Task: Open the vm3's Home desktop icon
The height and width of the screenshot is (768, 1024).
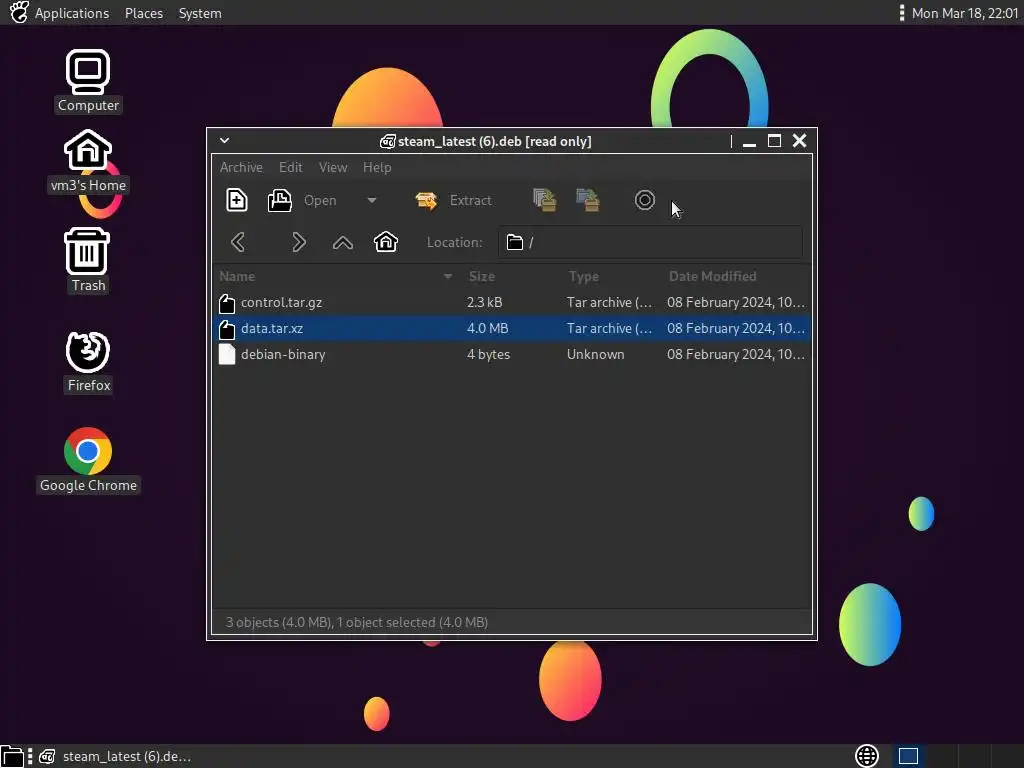Action: (x=88, y=161)
